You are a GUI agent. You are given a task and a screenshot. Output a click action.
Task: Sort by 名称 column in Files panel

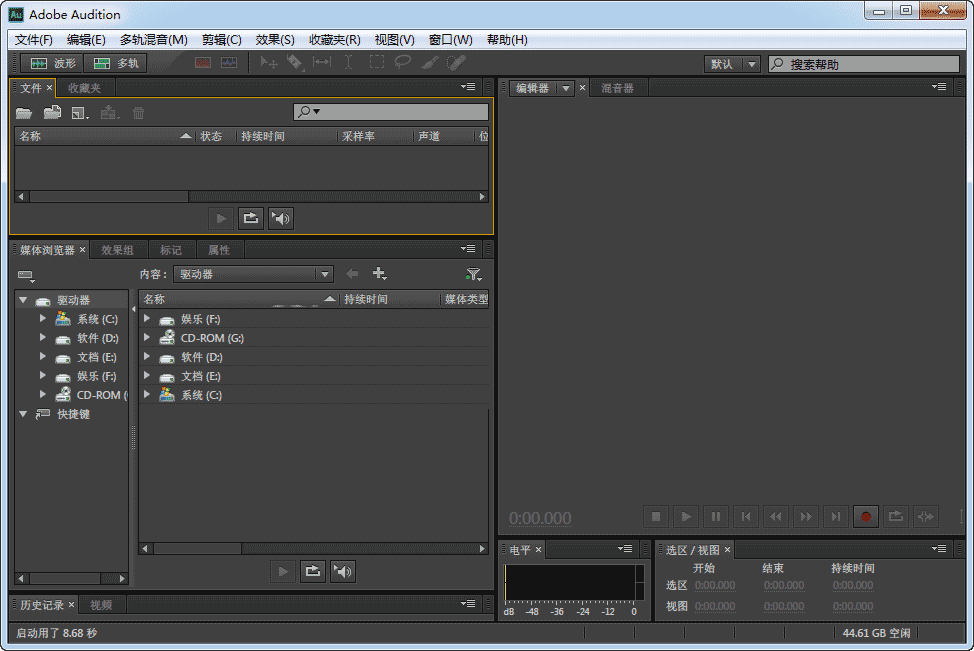click(x=104, y=136)
